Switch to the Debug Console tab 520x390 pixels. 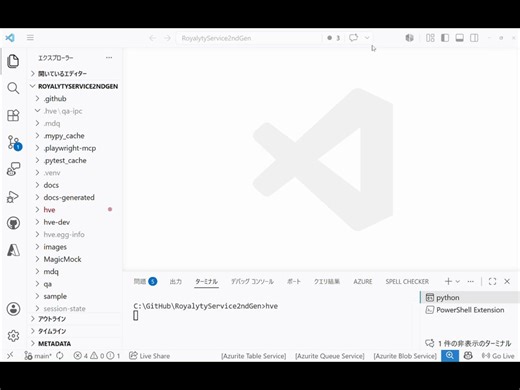252,282
